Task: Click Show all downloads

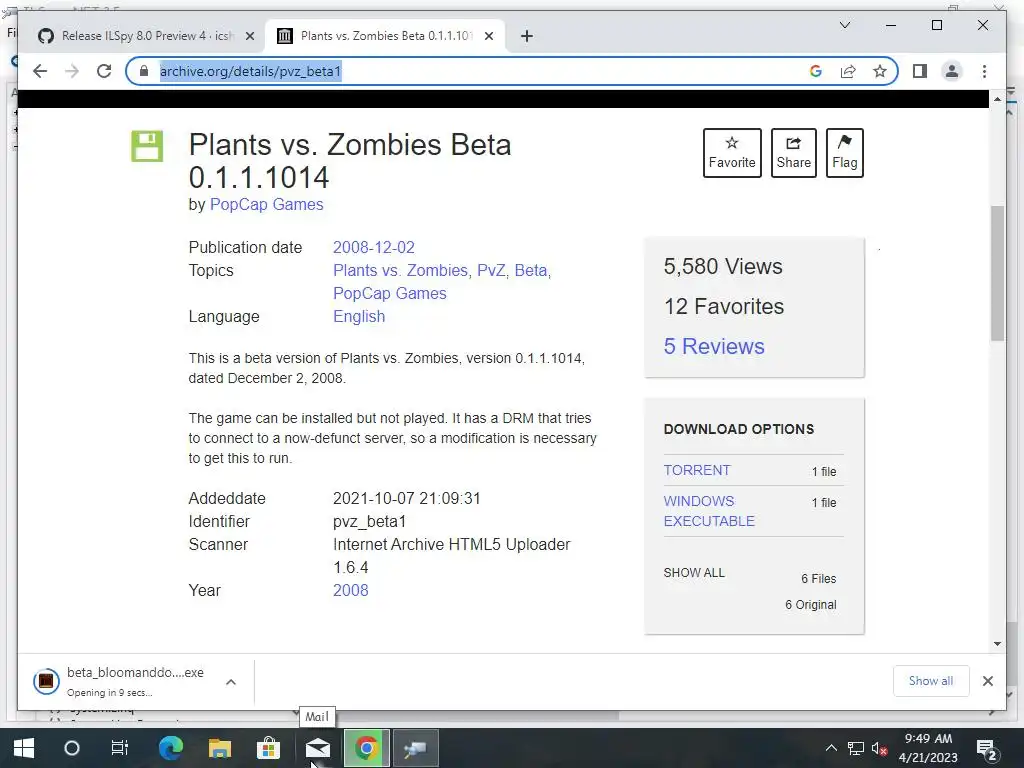Action: tap(931, 681)
